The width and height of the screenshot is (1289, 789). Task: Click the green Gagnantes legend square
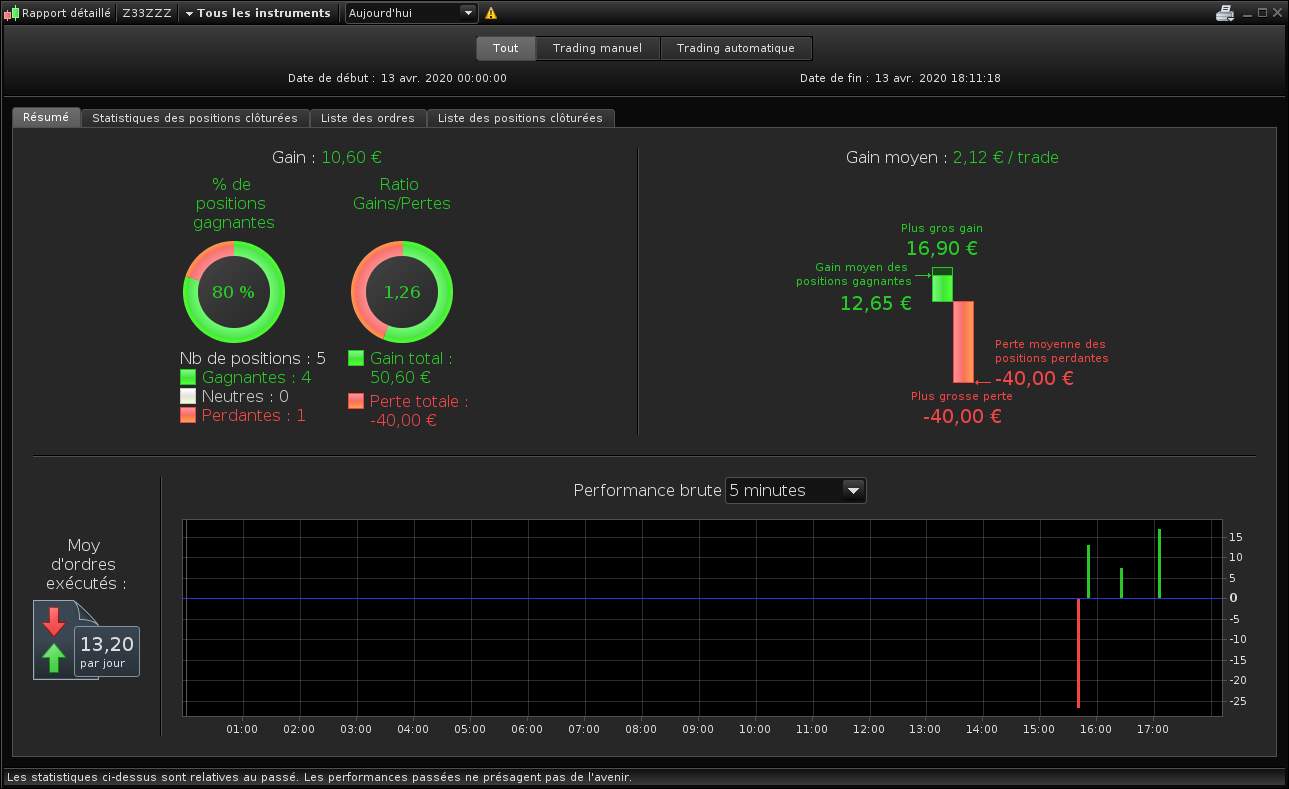pyautogui.click(x=188, y=377)
